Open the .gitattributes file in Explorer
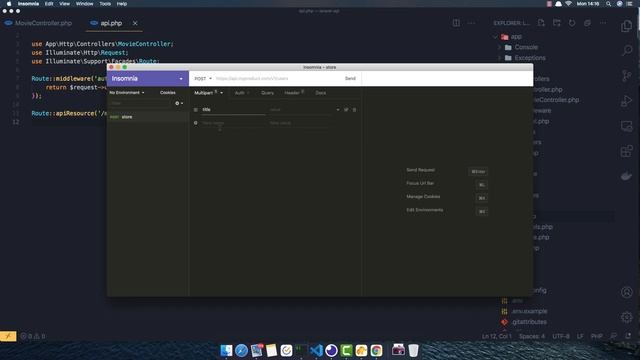Image resolution: width=640 pixels, height=360 pixels. (x=529, y=322)
